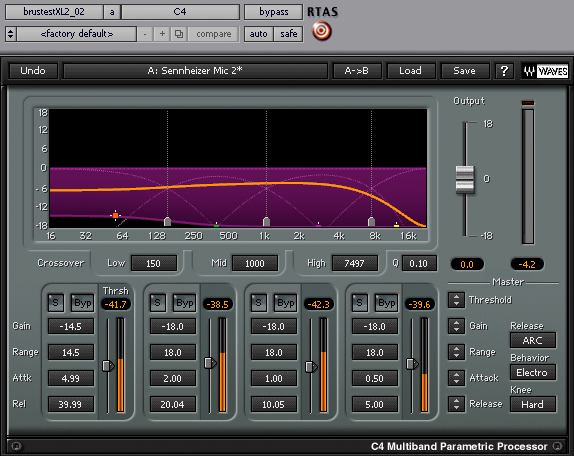Click the bottom-left status bar icon
Screen dimensions: 574x456
tap(16, 446)
